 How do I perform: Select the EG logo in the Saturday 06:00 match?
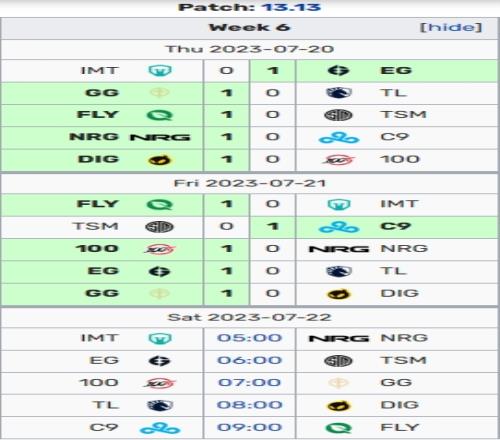(x=160, y=361)
